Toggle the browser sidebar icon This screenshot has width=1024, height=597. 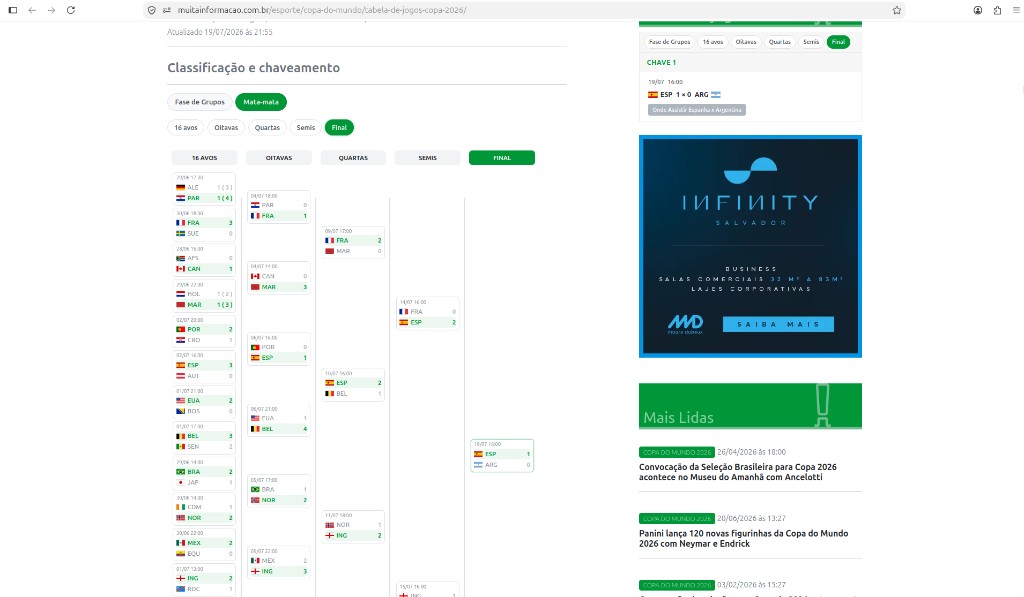click(x=12, y=10)
